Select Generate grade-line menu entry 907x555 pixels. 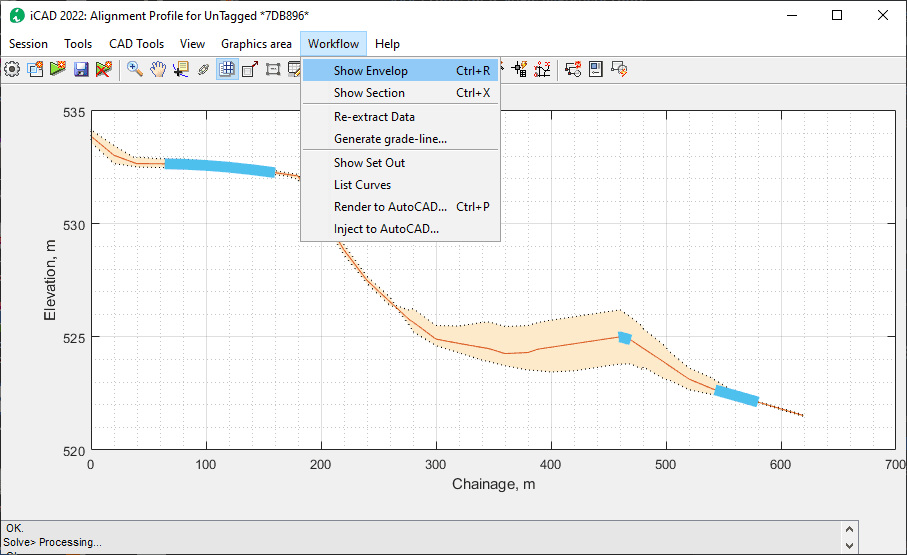pos(390,139)
